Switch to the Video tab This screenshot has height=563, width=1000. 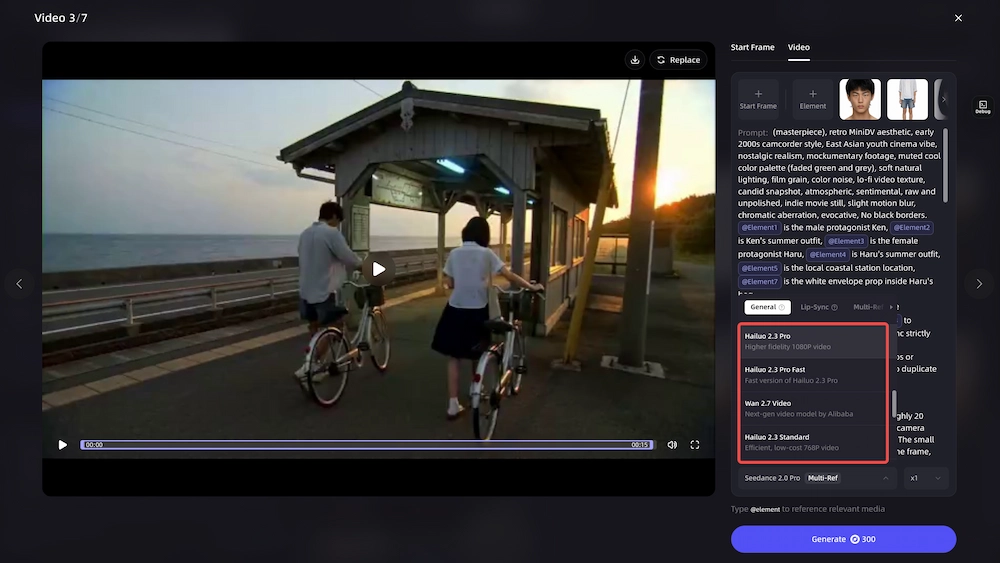tap(798, 47)
